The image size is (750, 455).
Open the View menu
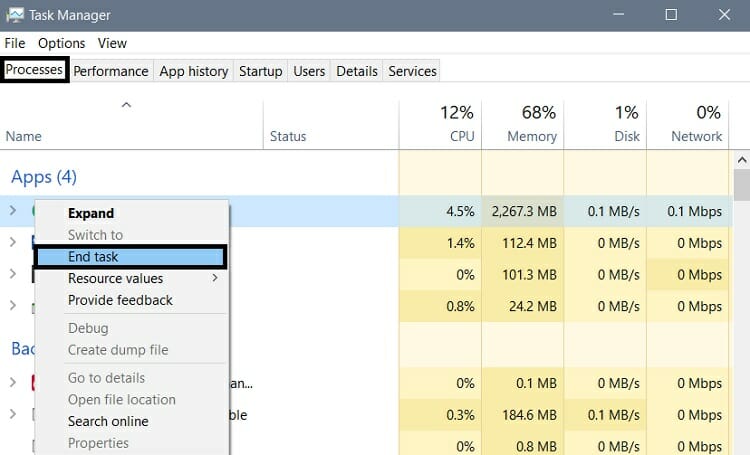tap(112, 43)
